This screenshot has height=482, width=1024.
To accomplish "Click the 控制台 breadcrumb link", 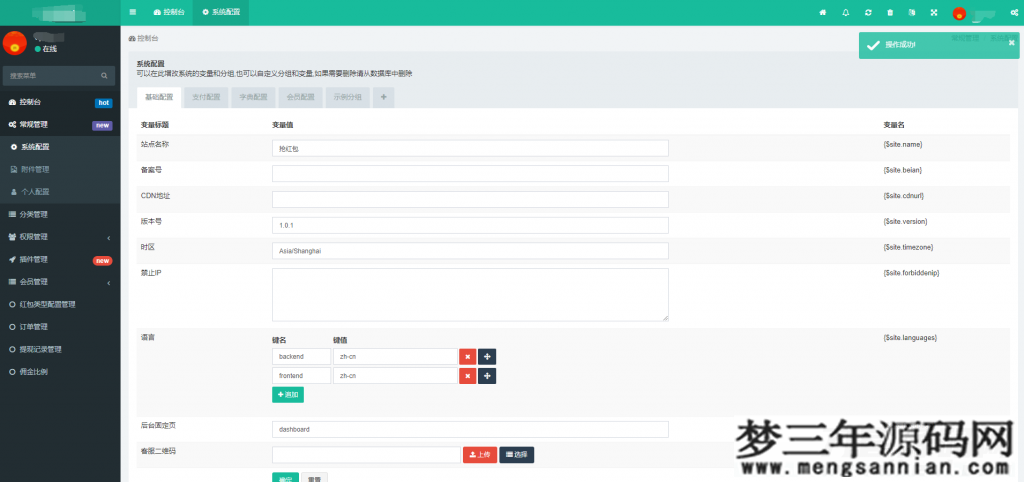I will 144,39.
